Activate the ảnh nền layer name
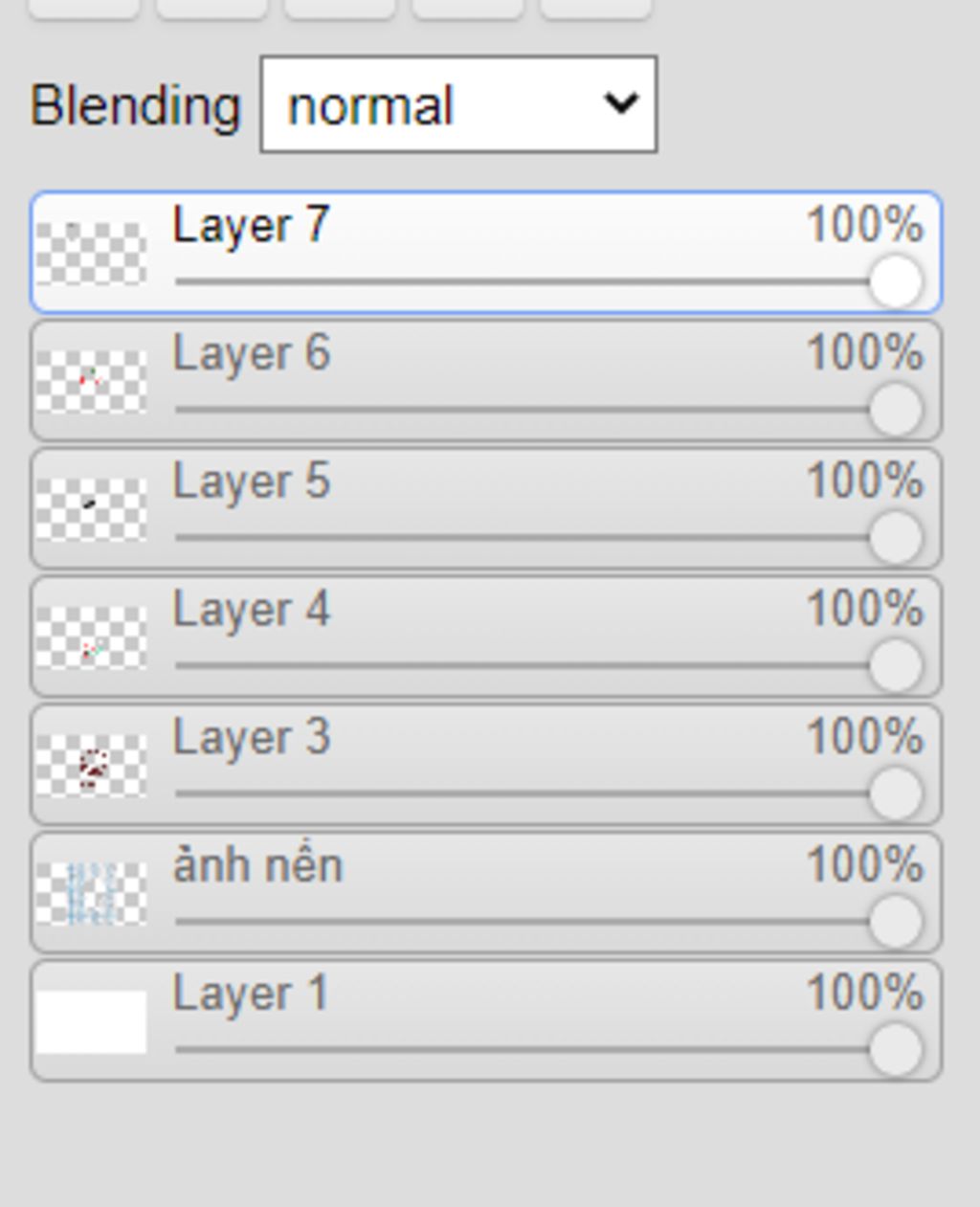Viewport: 980px width, 1207px height. coord(257,865)
